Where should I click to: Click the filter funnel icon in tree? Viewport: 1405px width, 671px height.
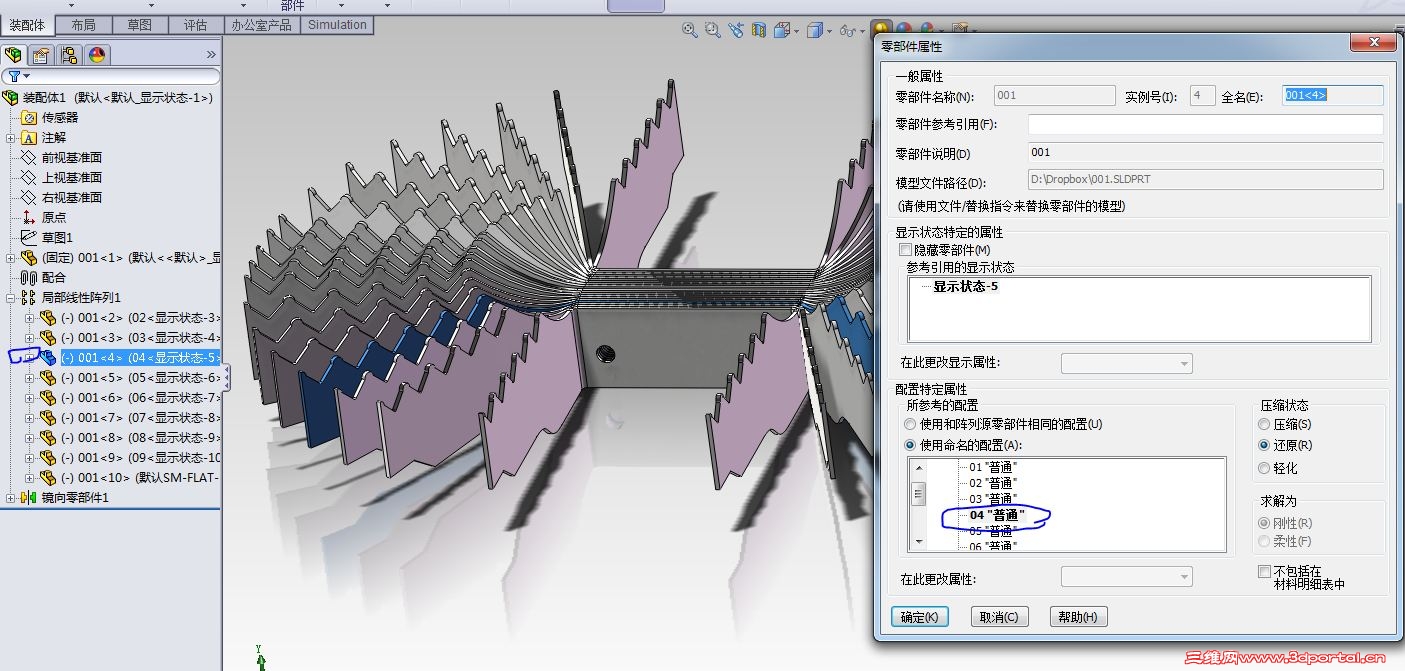pos(14,76)
